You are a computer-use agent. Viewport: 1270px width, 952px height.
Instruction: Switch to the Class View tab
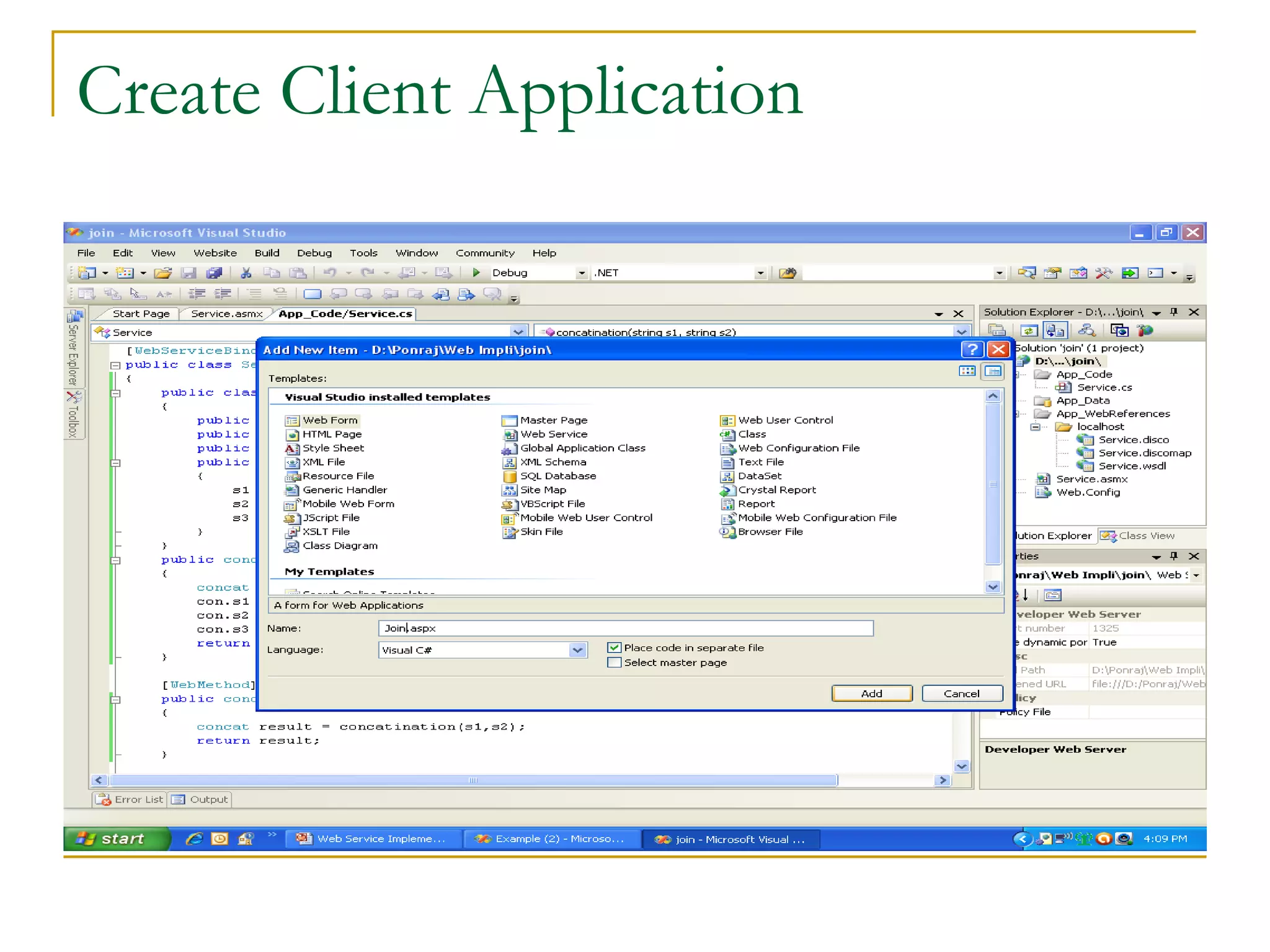[x=1140, y=535]
